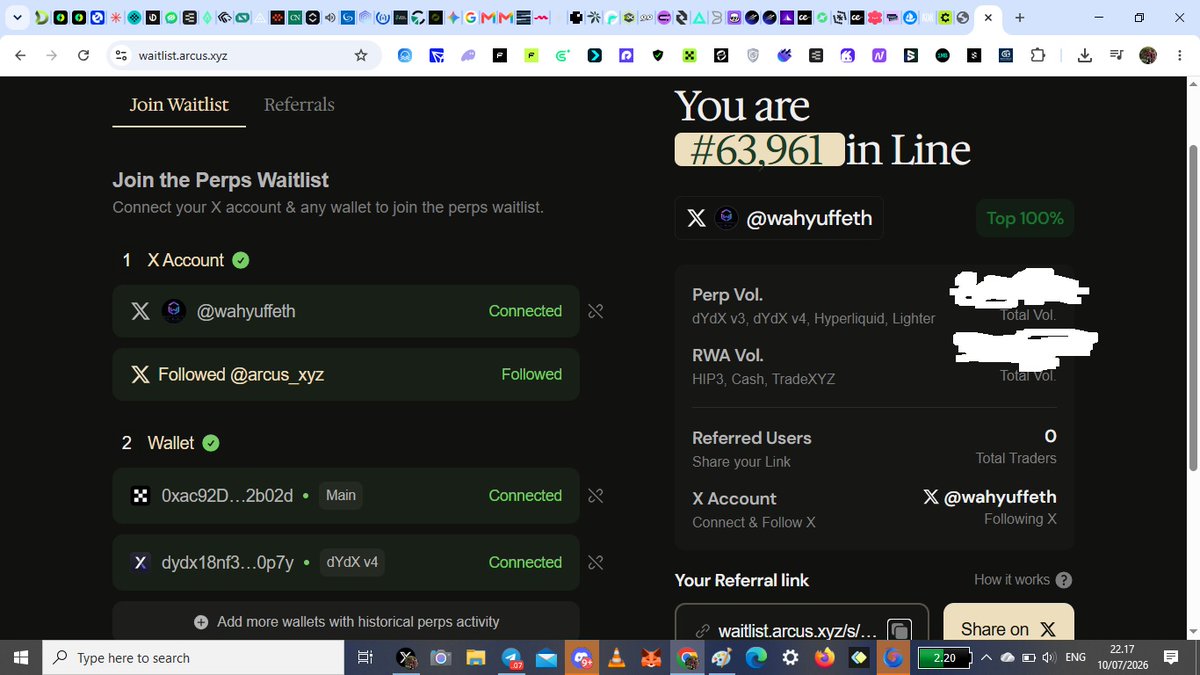Viewport: 1200px width, 675px height.
Task: Open the How it works help icon
Action: coord(1064,580)
